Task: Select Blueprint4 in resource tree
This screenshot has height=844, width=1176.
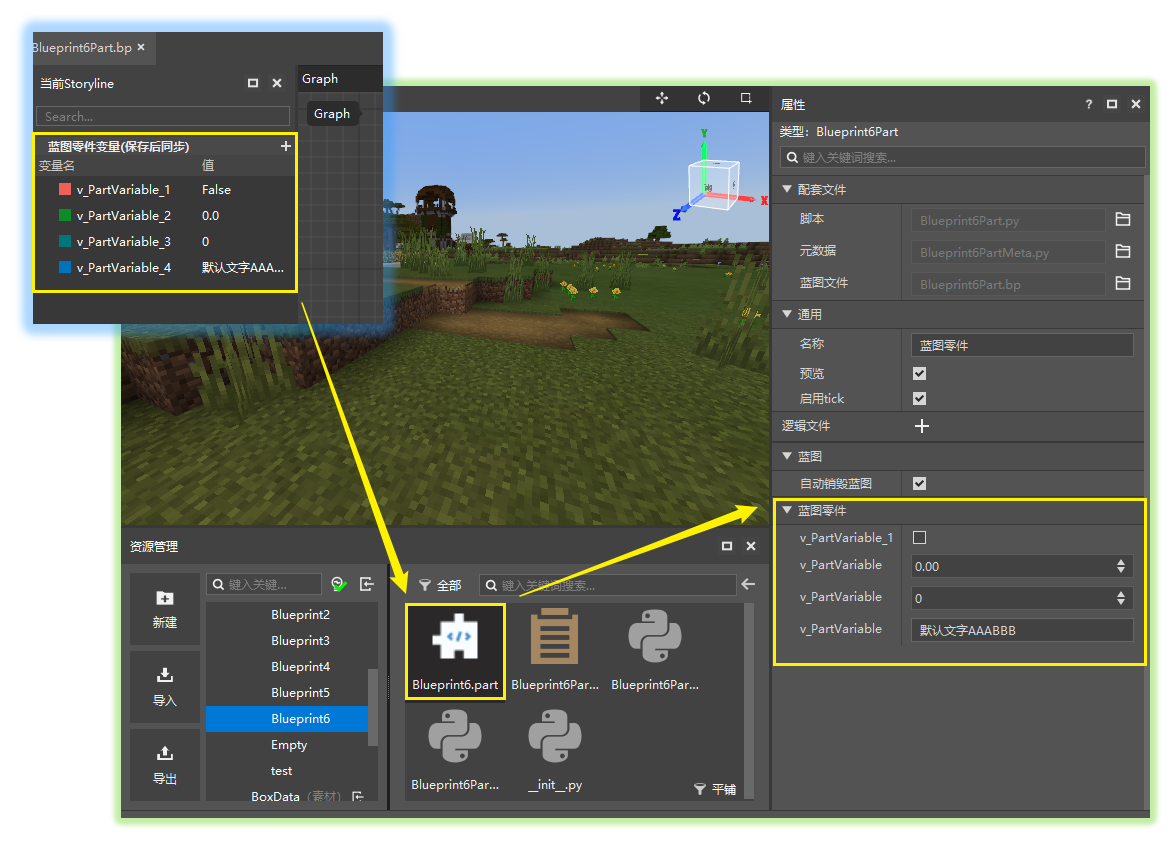Action: (x=300, y=667)
